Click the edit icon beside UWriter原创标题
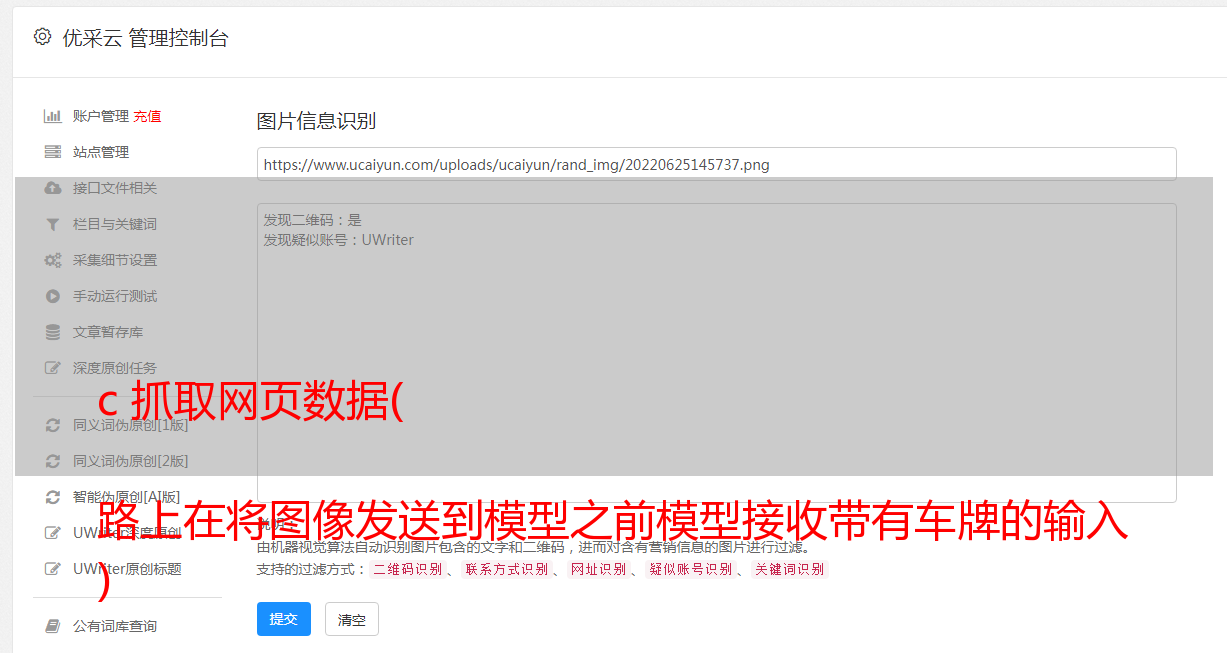This screenshot has width=1227, height=653. coord(53,569)
